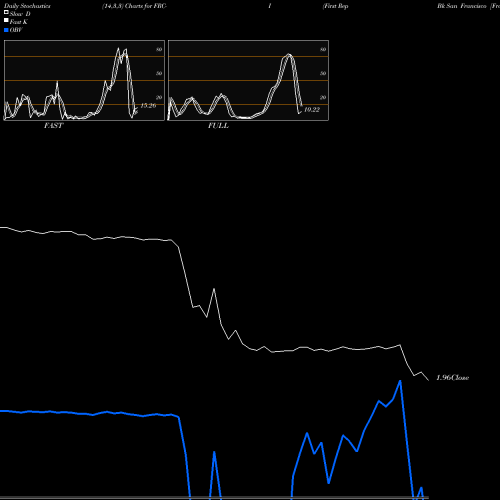
Task: Click the Slow D legend label
Action: point(20,14)
